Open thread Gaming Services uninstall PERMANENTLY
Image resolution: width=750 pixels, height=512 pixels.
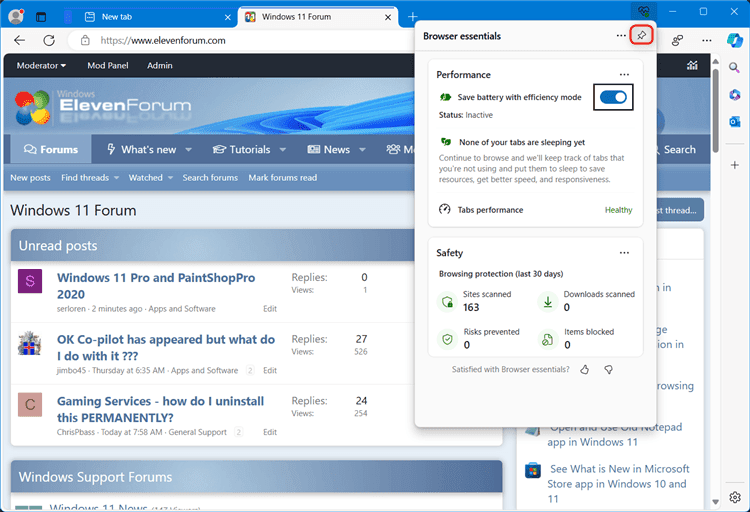point(160,409)
